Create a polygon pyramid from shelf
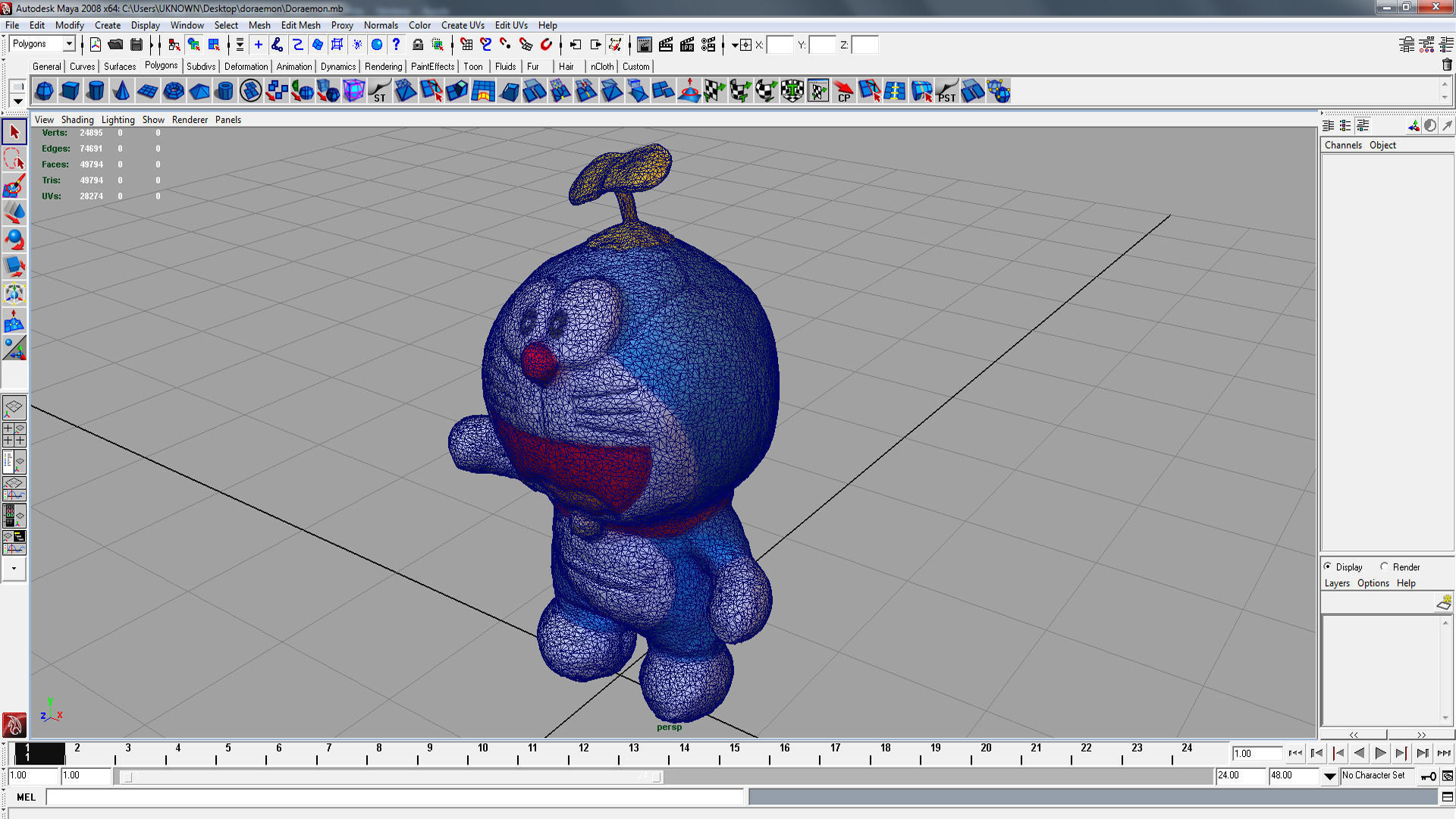 [199, 92]
